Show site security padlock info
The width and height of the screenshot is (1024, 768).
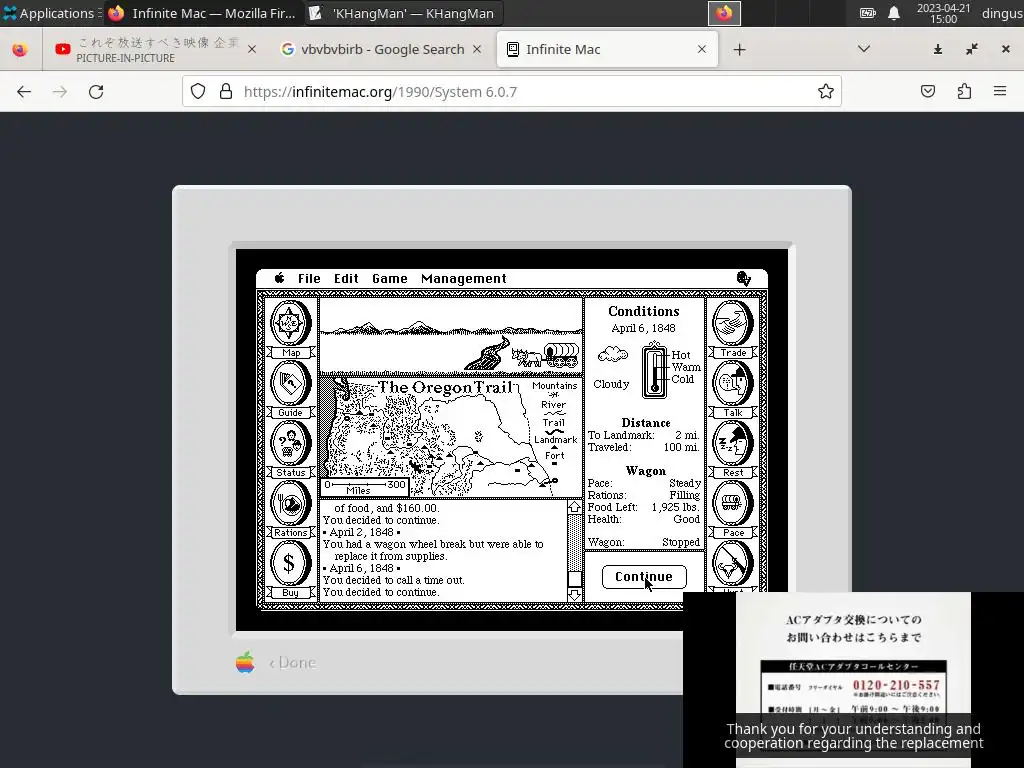226,91
